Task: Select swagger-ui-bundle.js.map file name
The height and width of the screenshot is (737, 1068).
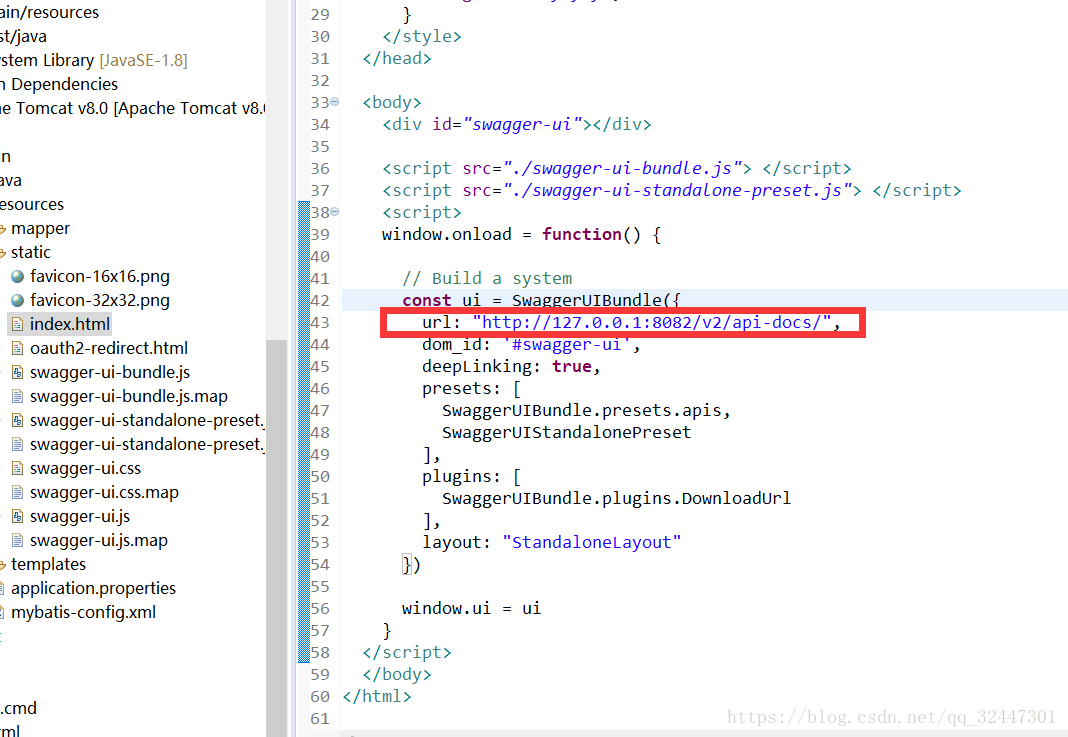Action: coord(129,396)
